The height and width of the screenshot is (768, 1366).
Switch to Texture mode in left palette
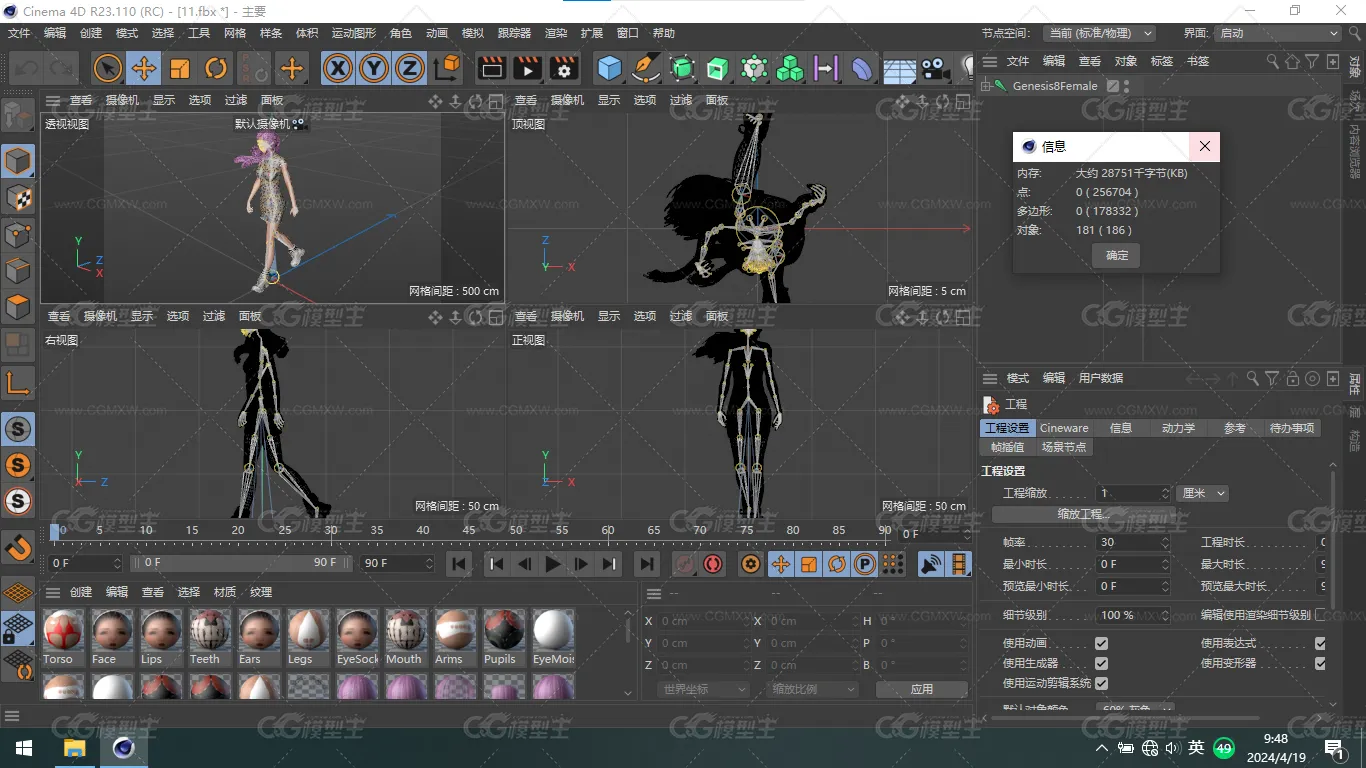pyautogui.click(x=18, y=197)
